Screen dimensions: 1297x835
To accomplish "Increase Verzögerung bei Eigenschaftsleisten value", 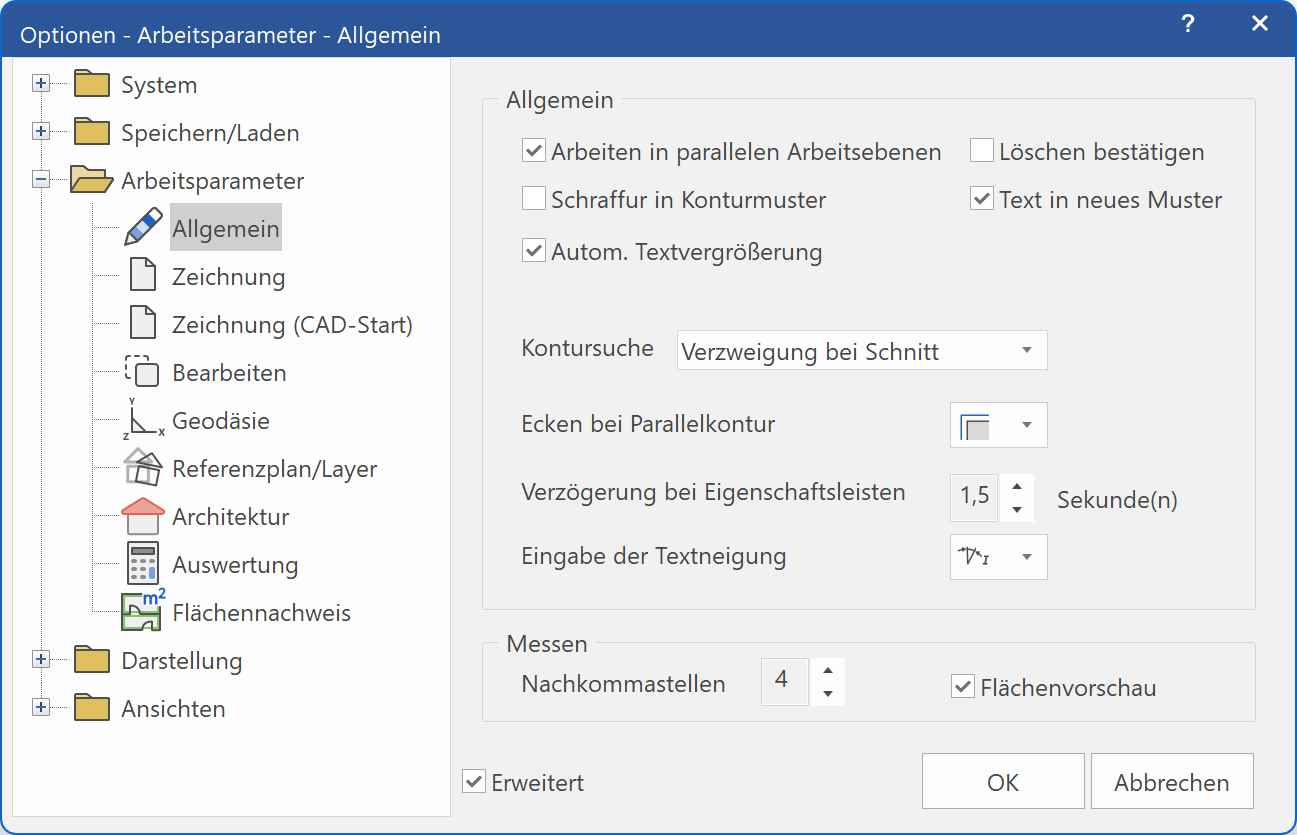I will pos(1017,488).
